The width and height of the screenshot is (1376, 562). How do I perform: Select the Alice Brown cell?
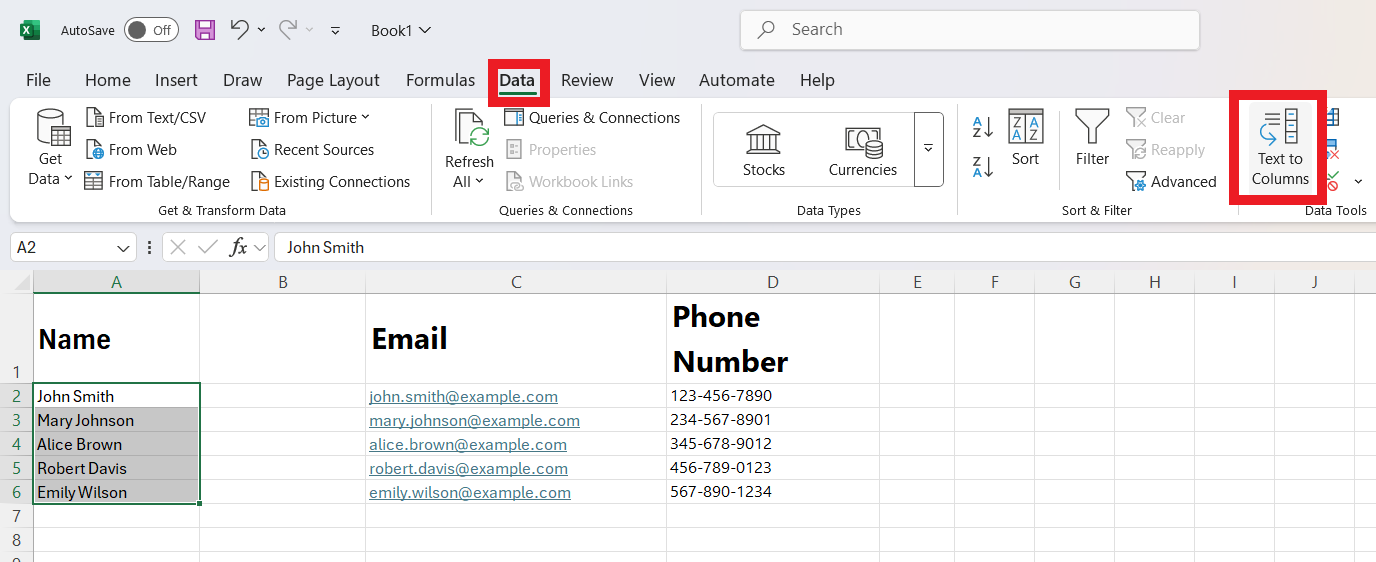(116, 444)
